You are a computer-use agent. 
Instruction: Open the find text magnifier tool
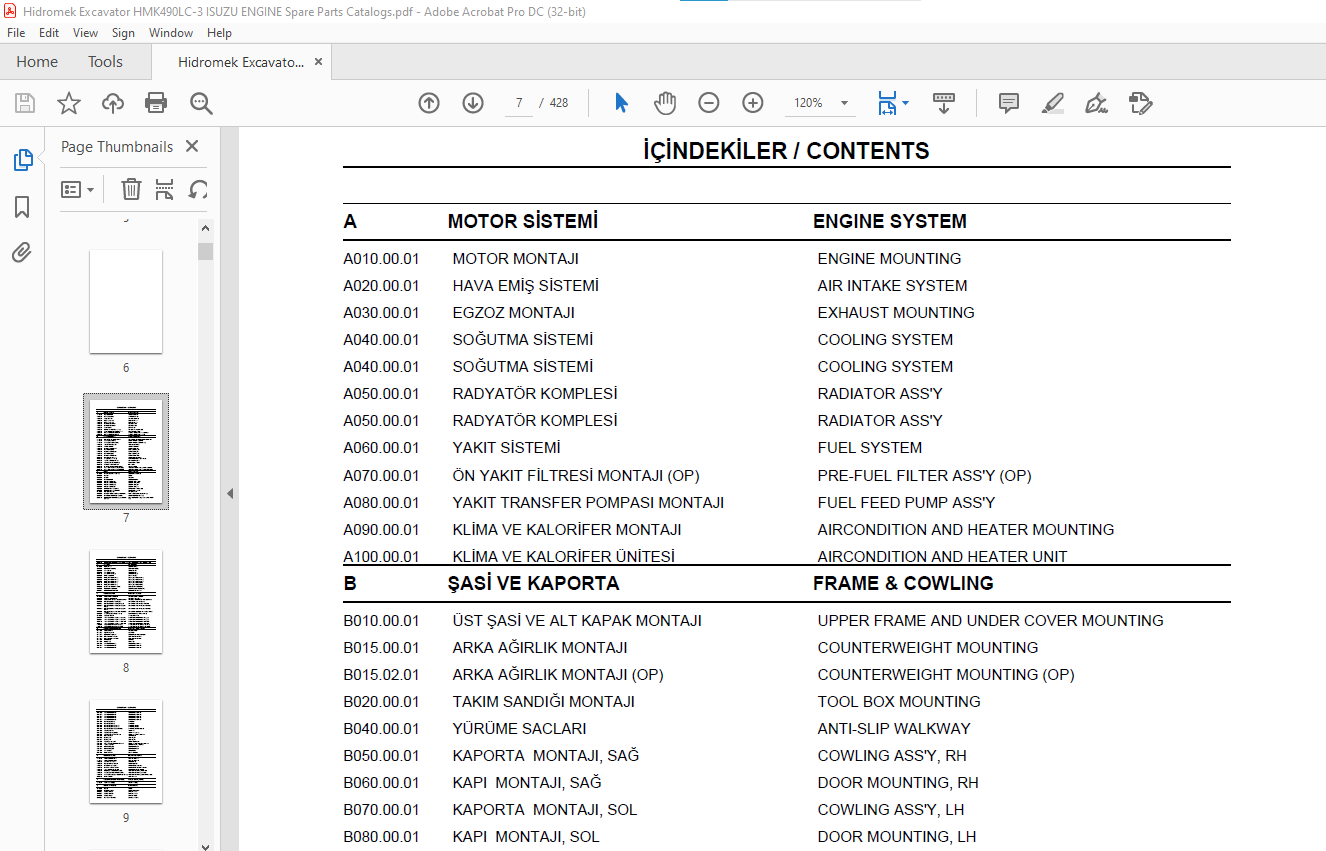coord(201,103)
